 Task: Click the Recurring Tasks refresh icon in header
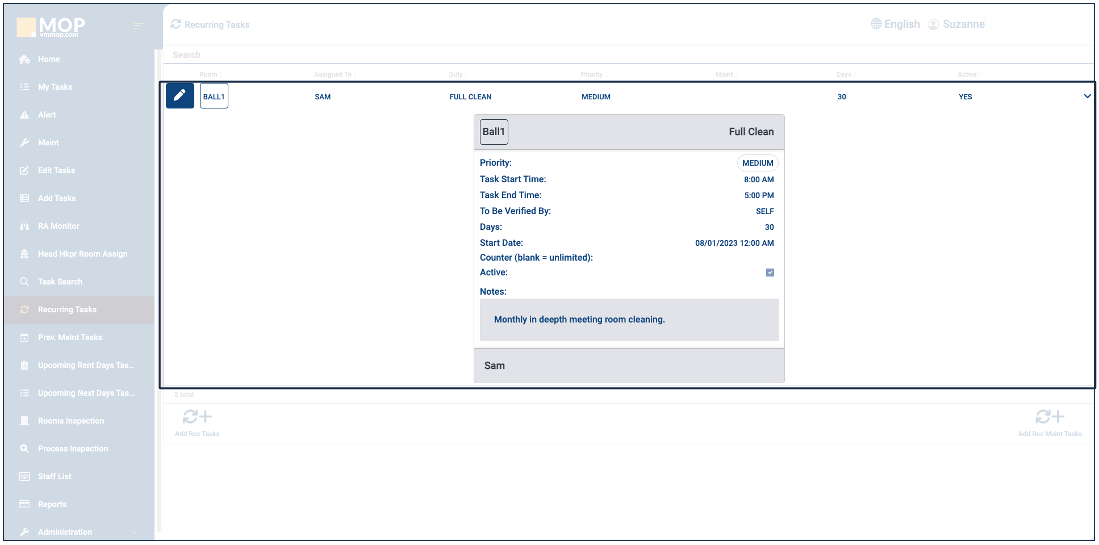coord(176,24)
